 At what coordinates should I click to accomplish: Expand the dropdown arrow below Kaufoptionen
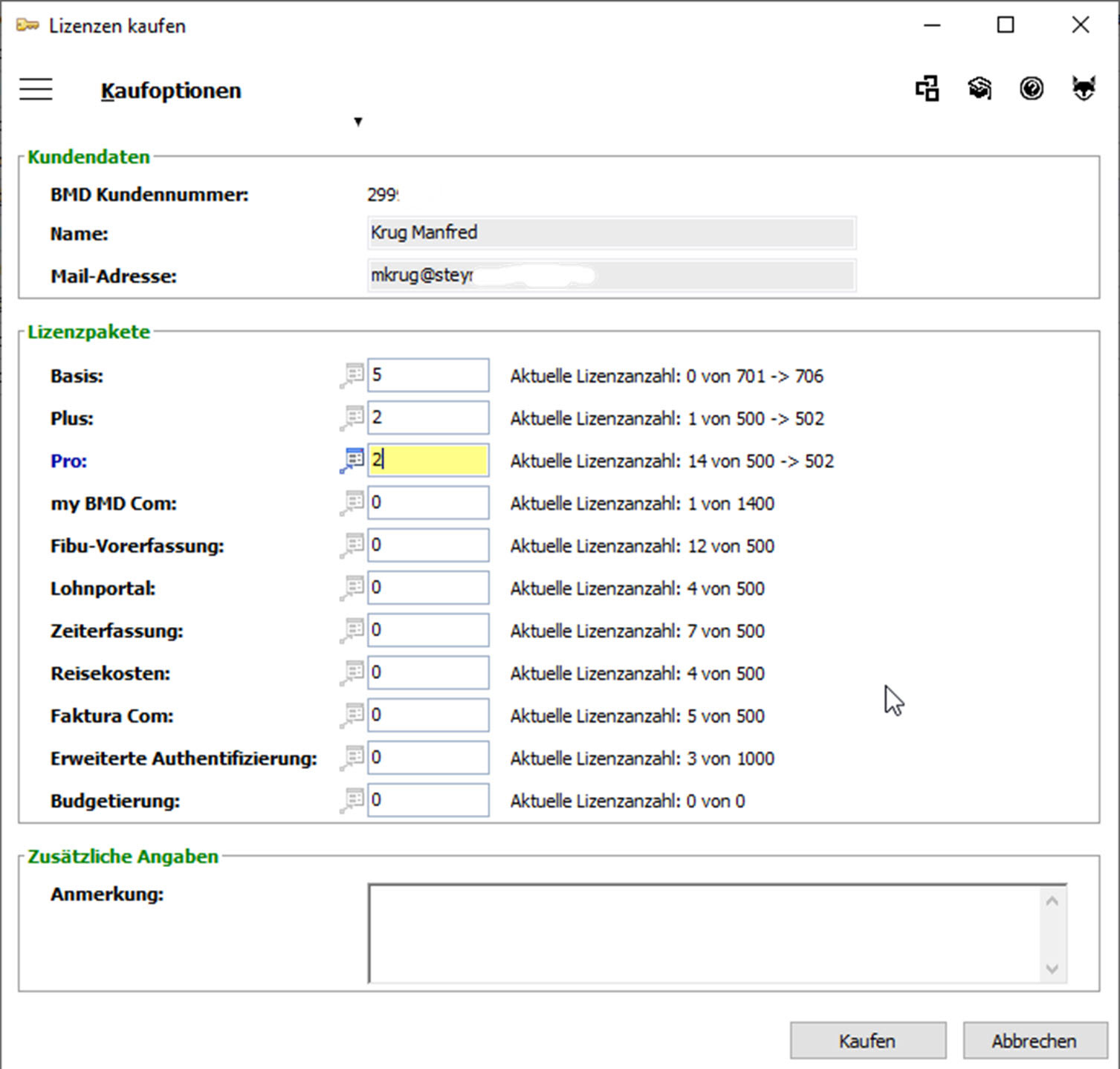358,122
